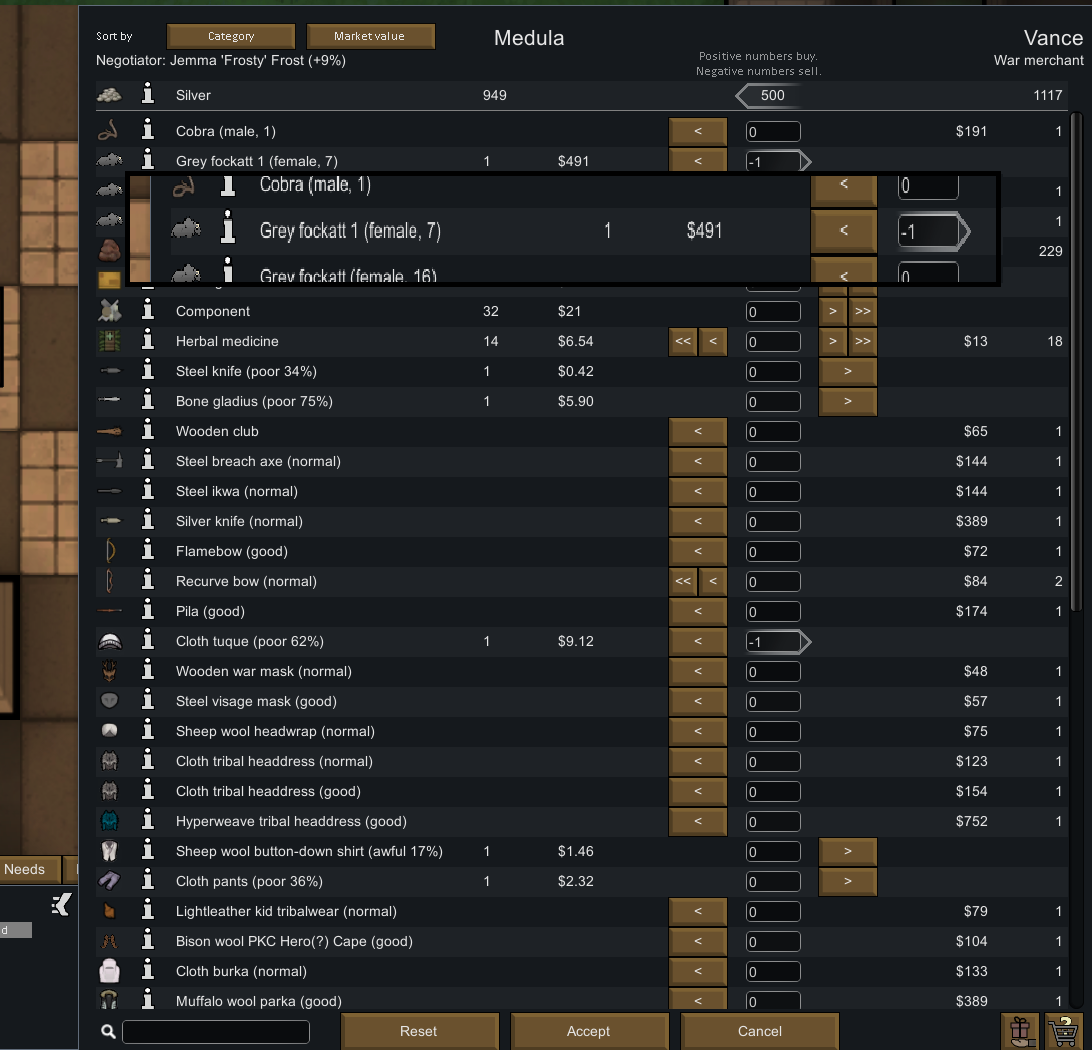Sell all Components with the >> button
1092x1050 pixels.
pyautogui.click(x=863, y=311)
